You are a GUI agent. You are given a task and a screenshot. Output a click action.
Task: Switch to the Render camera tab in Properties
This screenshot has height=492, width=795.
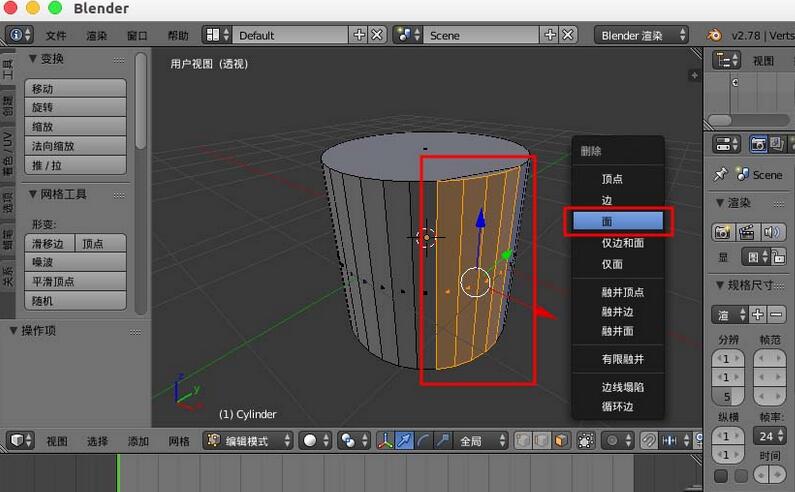tap(758, 145)
